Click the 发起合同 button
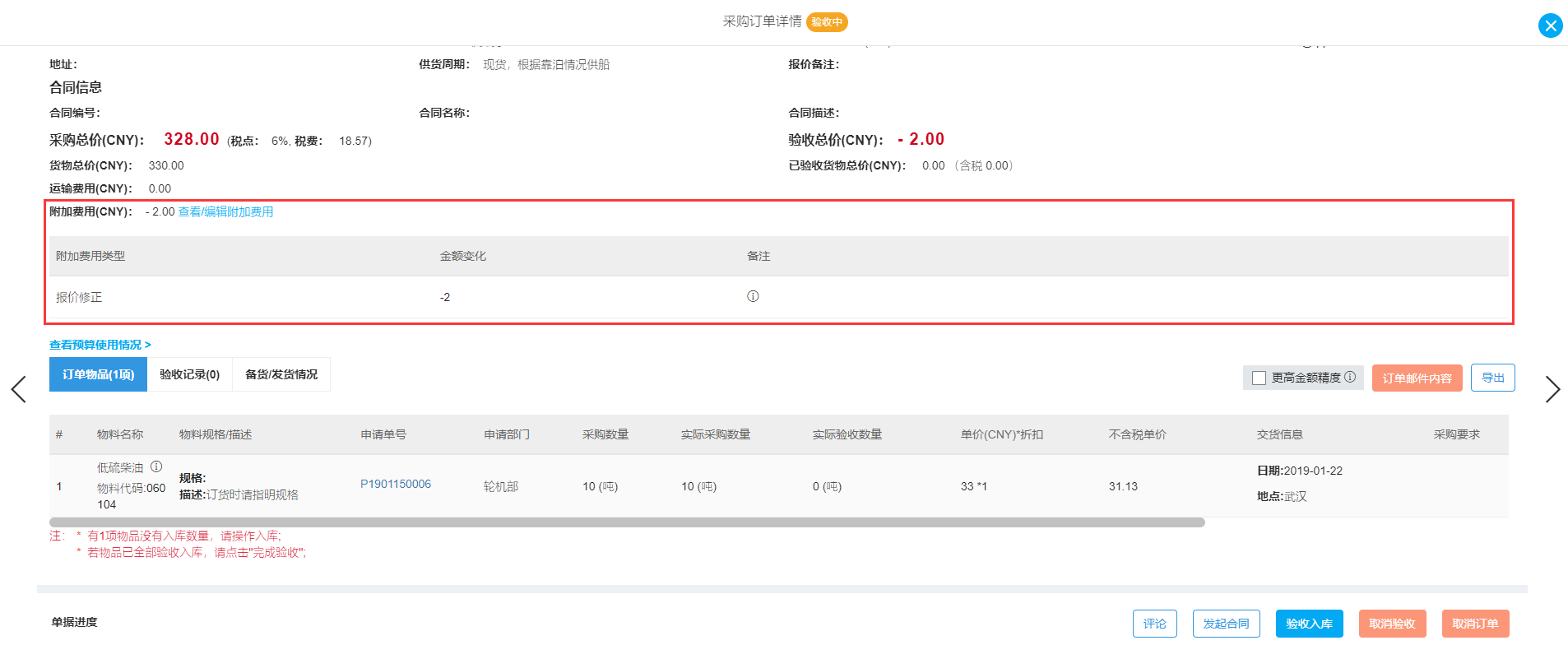 coord(1226,624)
